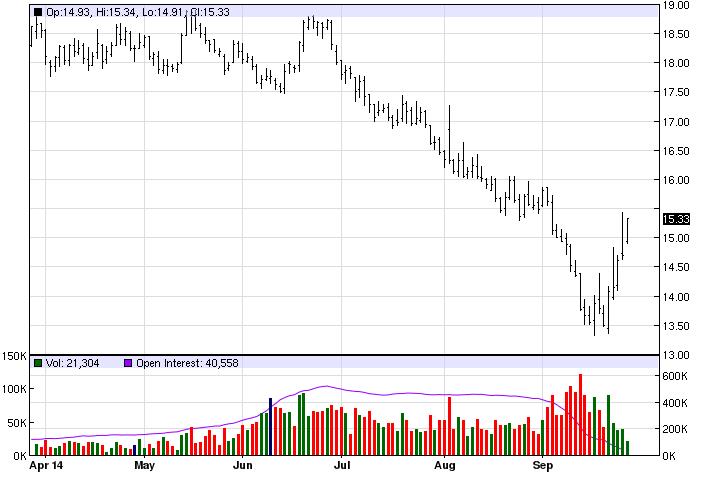Screen dimensions: 708x482
Task: Click the 18.00 price axis label
Action: [x=676, y=63]
